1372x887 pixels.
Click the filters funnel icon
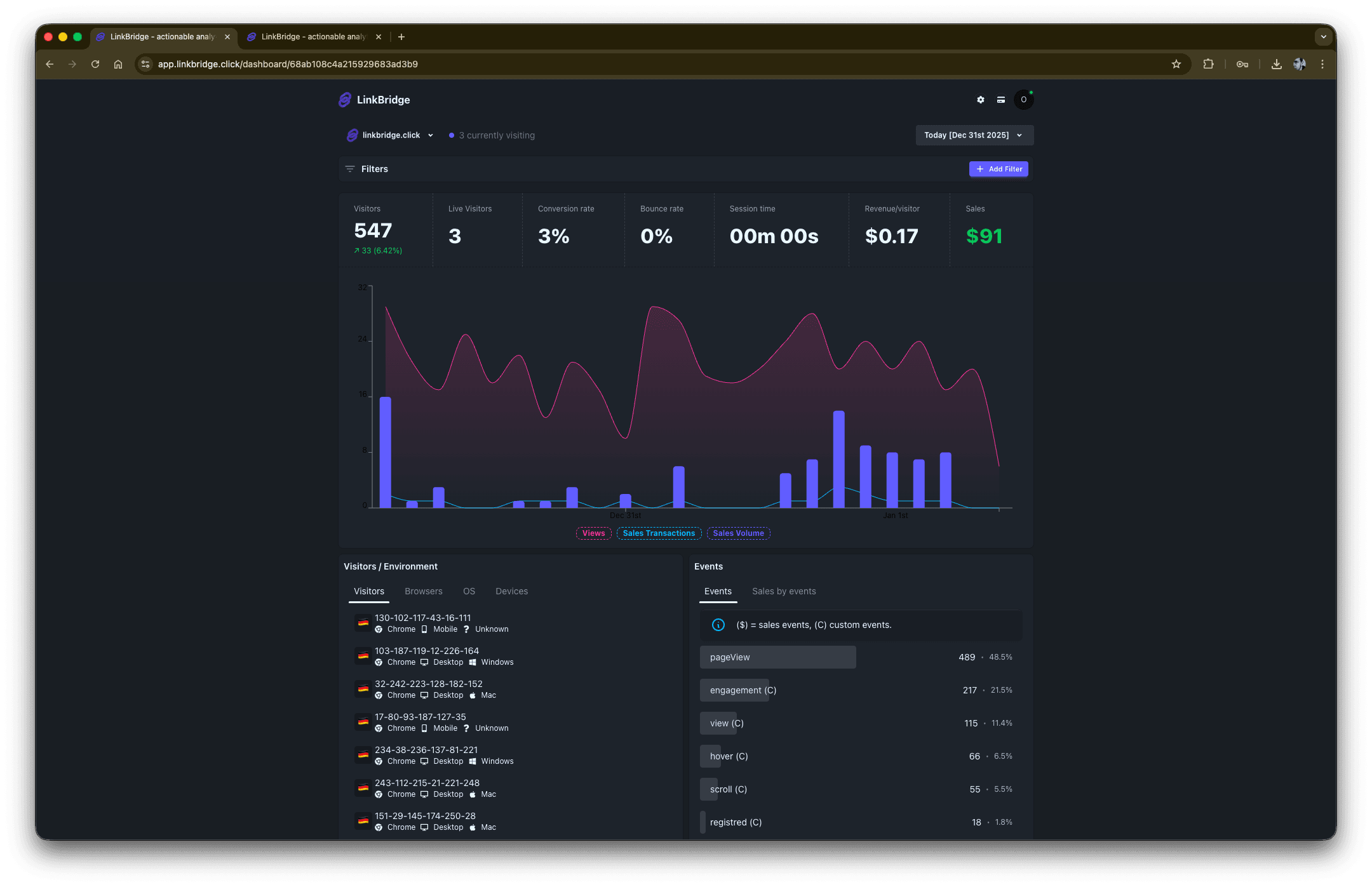(349, 169)
